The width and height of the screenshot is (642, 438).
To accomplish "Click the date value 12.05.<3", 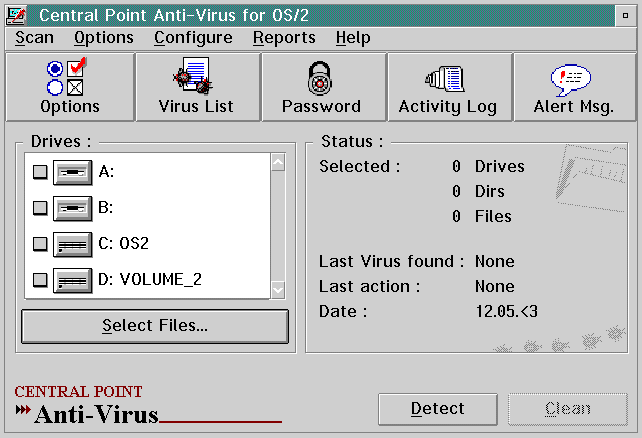I will click(506, 312).
